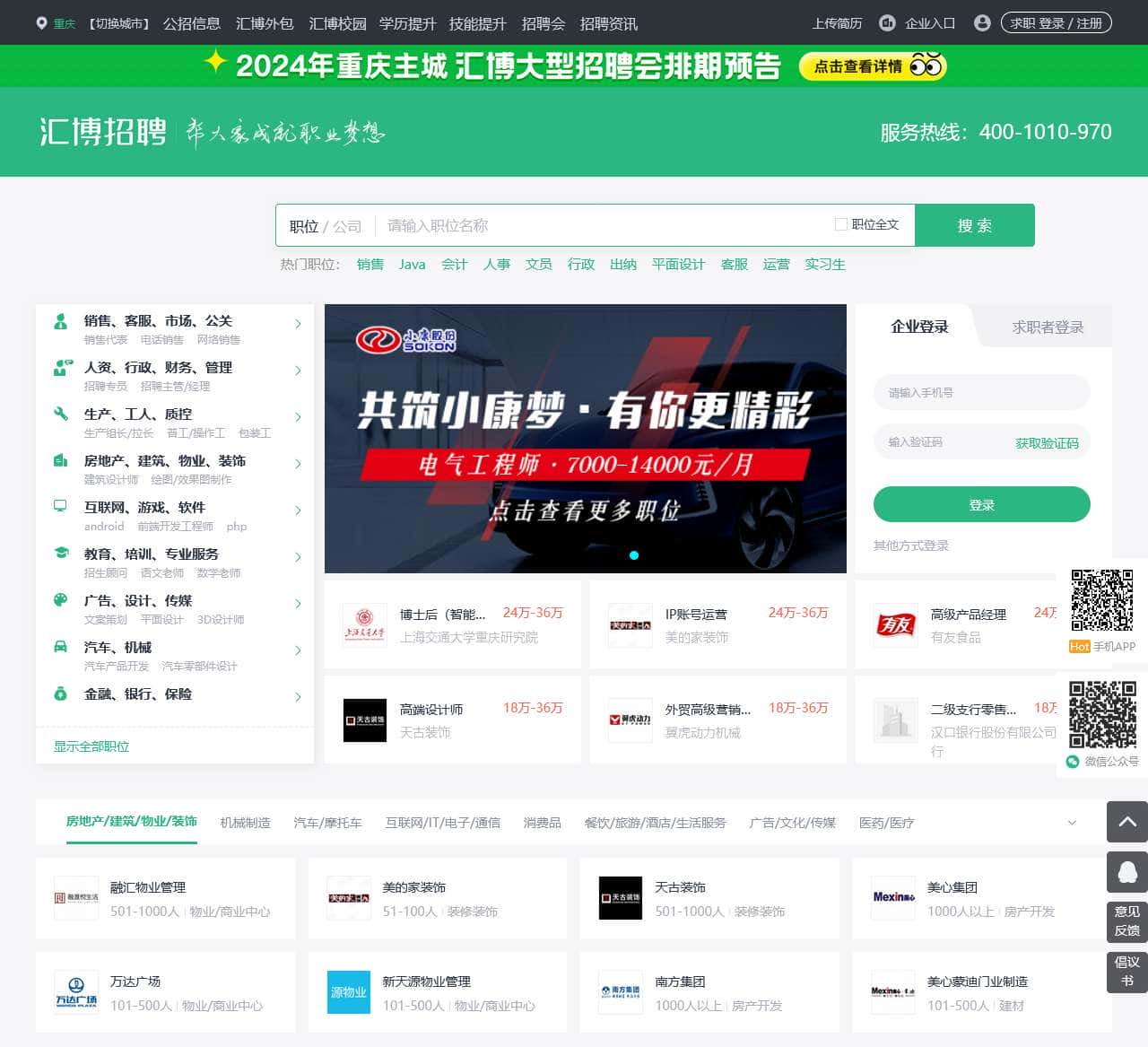
Task: Expand the 汽车、机械 category arrow
Action: click(298, 650)
